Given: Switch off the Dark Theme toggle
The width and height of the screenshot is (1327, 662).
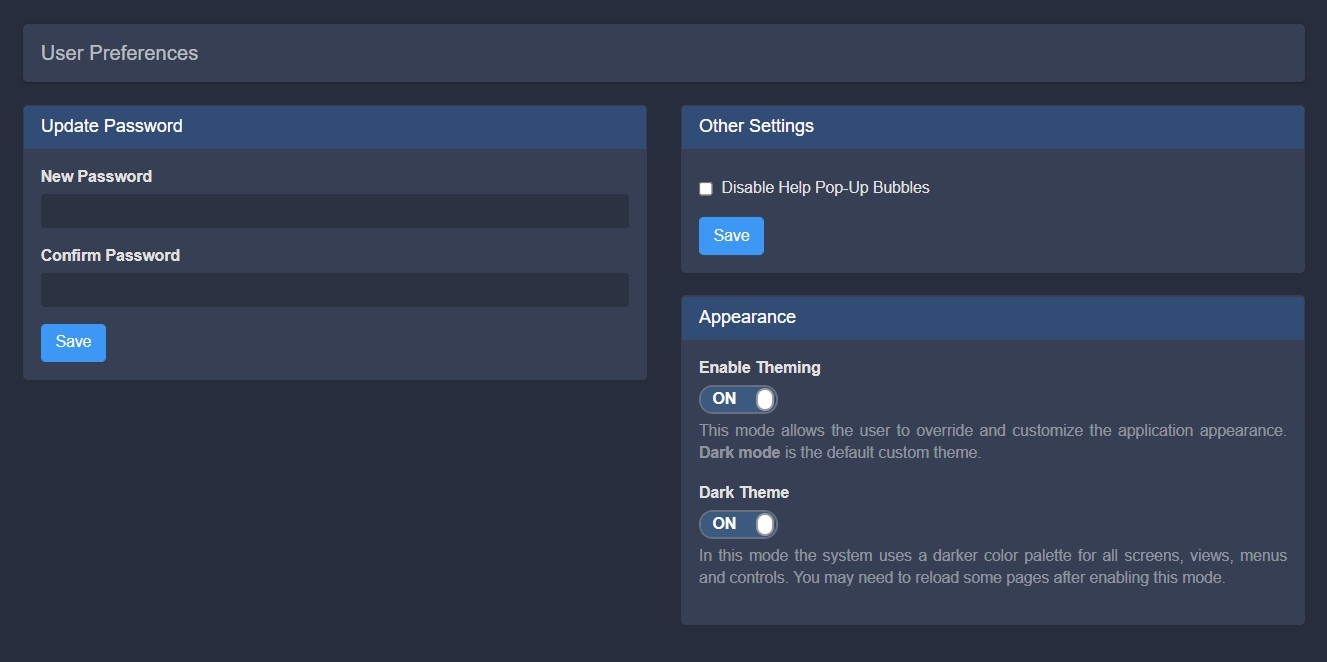Looking at the screenshot, I should tap(738, 524).
